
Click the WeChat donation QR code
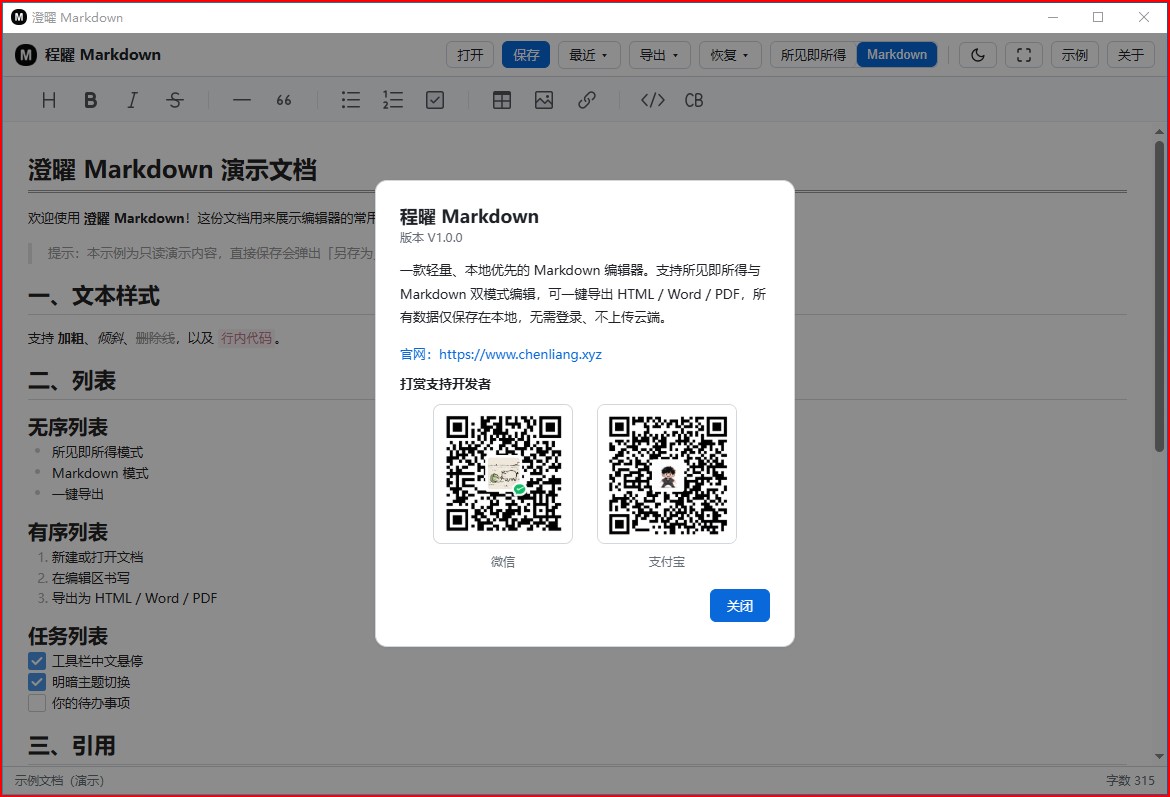pyautogui.click(x=503, y=474)
